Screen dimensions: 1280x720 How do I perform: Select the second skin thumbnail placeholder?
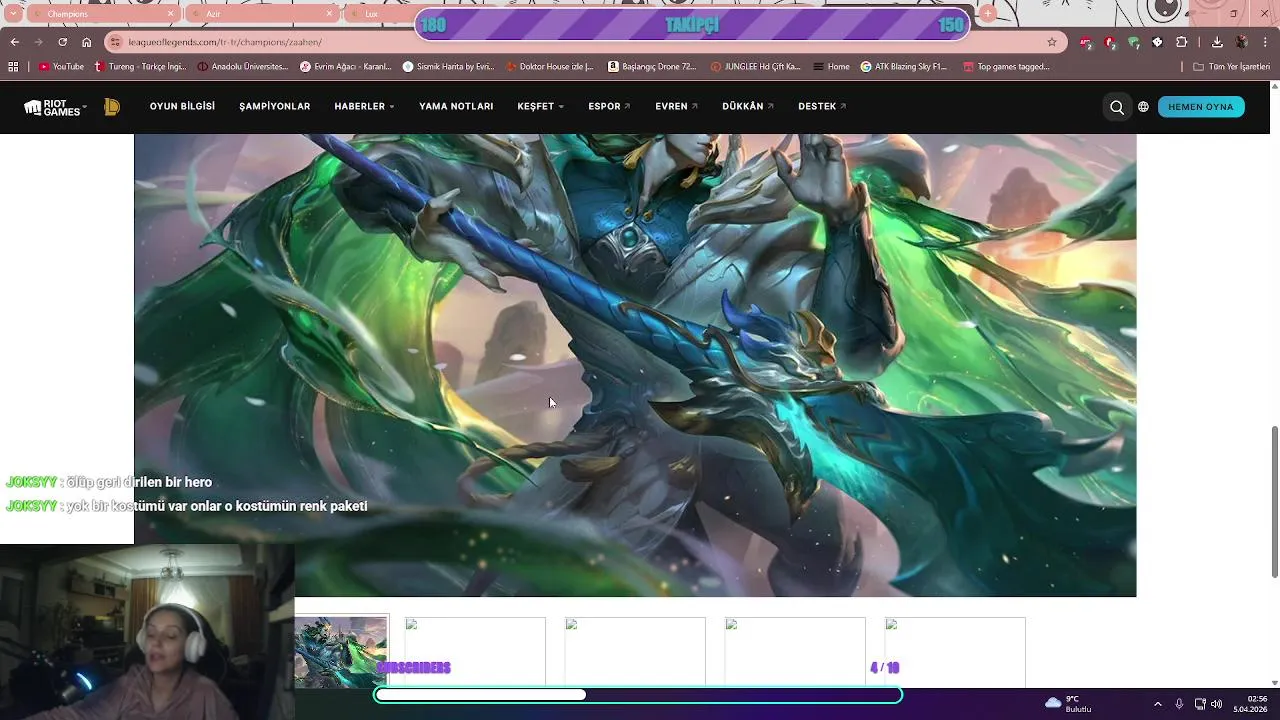[x=475, y=652]
